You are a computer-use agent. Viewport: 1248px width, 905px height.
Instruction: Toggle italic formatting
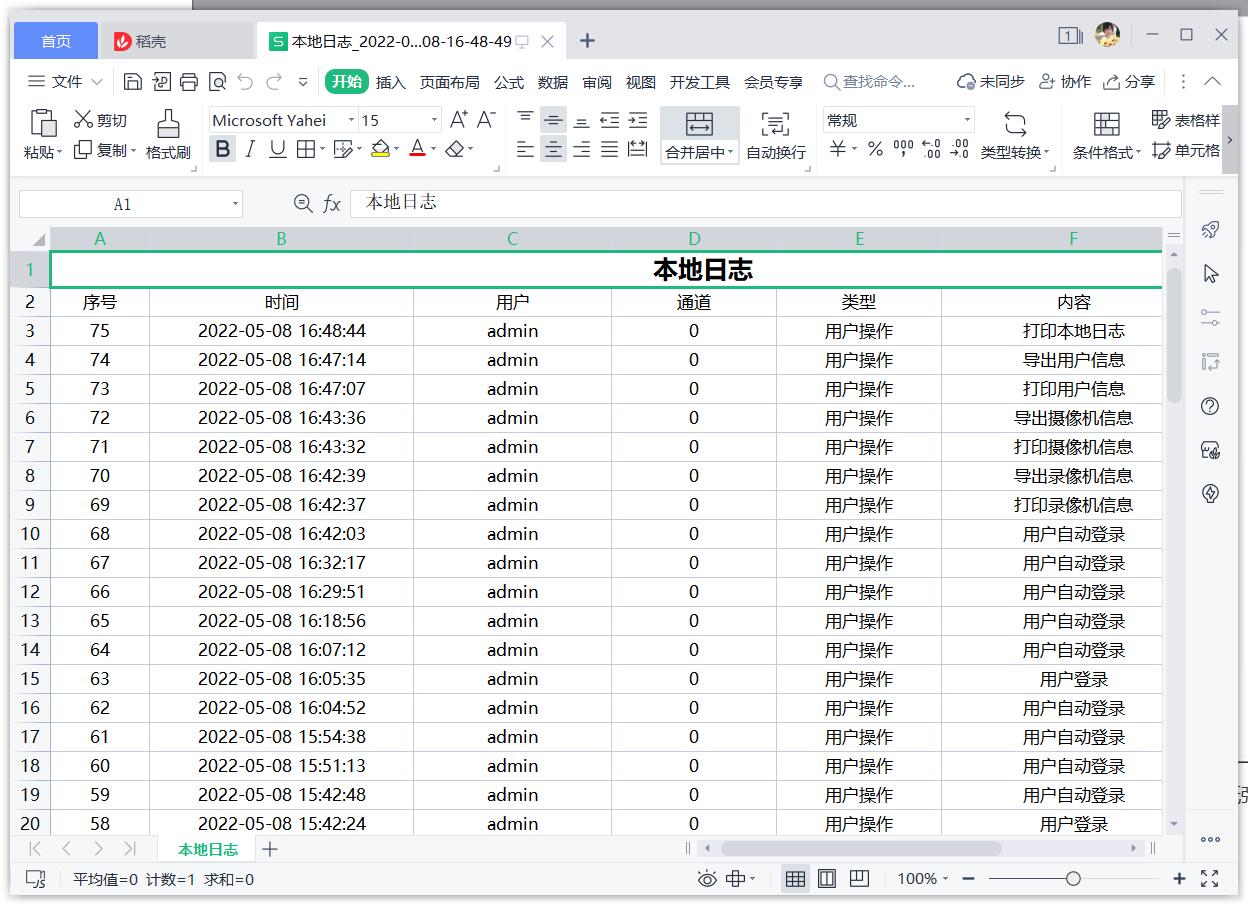tap(250, 149)
